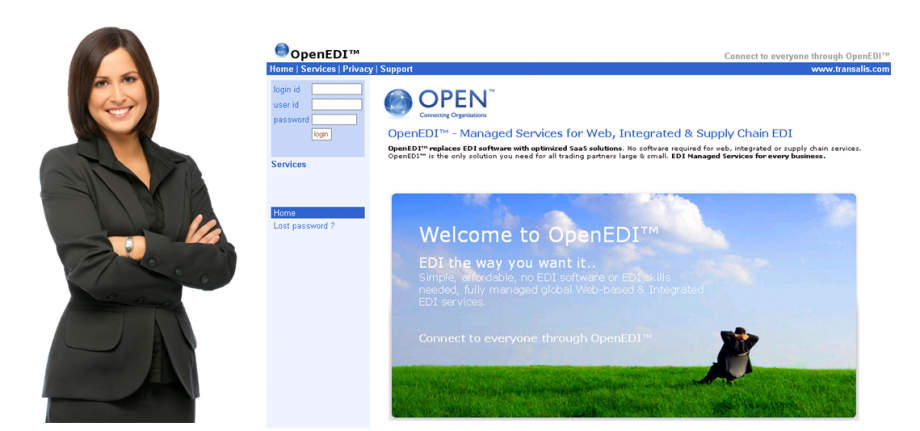The image size is (920, 431).
Task: Open the Lost password ? link
Action: [x=304, y=226]
